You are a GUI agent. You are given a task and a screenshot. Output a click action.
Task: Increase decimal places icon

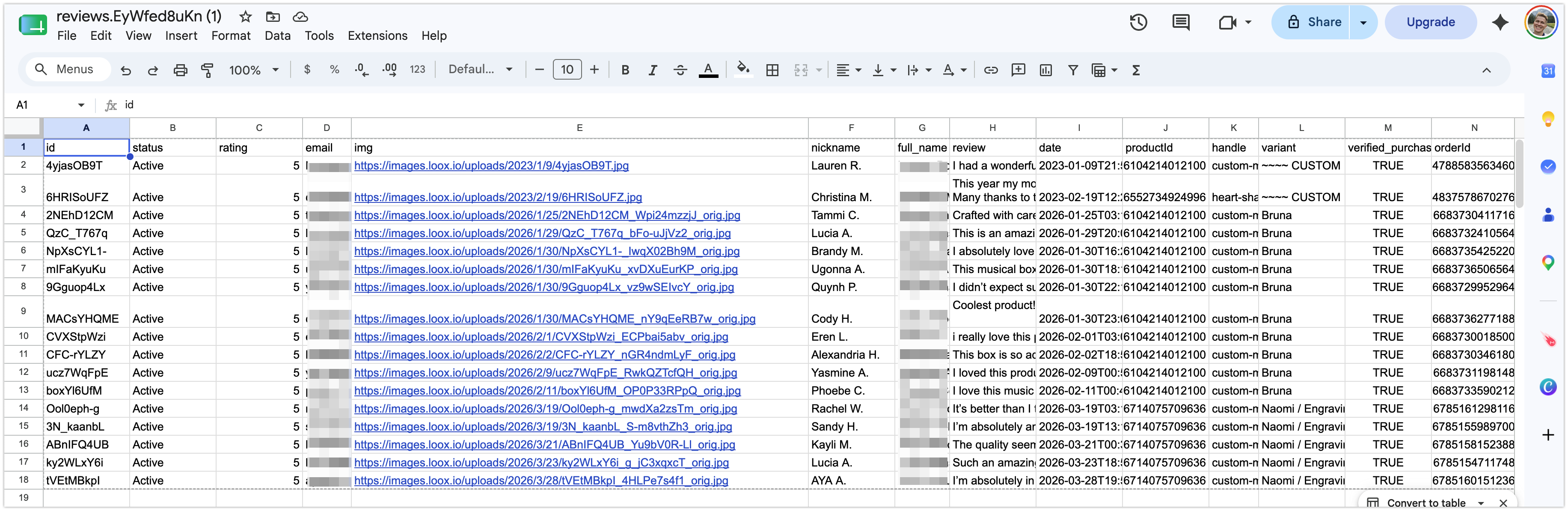[389, 70]
